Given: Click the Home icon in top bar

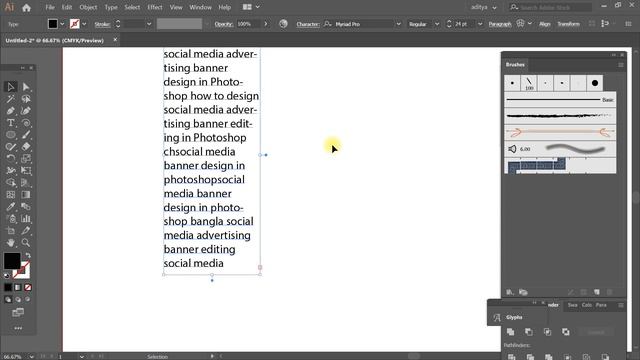Looking at the screenshot, I should pyautogui.click(x=27, y=7).
